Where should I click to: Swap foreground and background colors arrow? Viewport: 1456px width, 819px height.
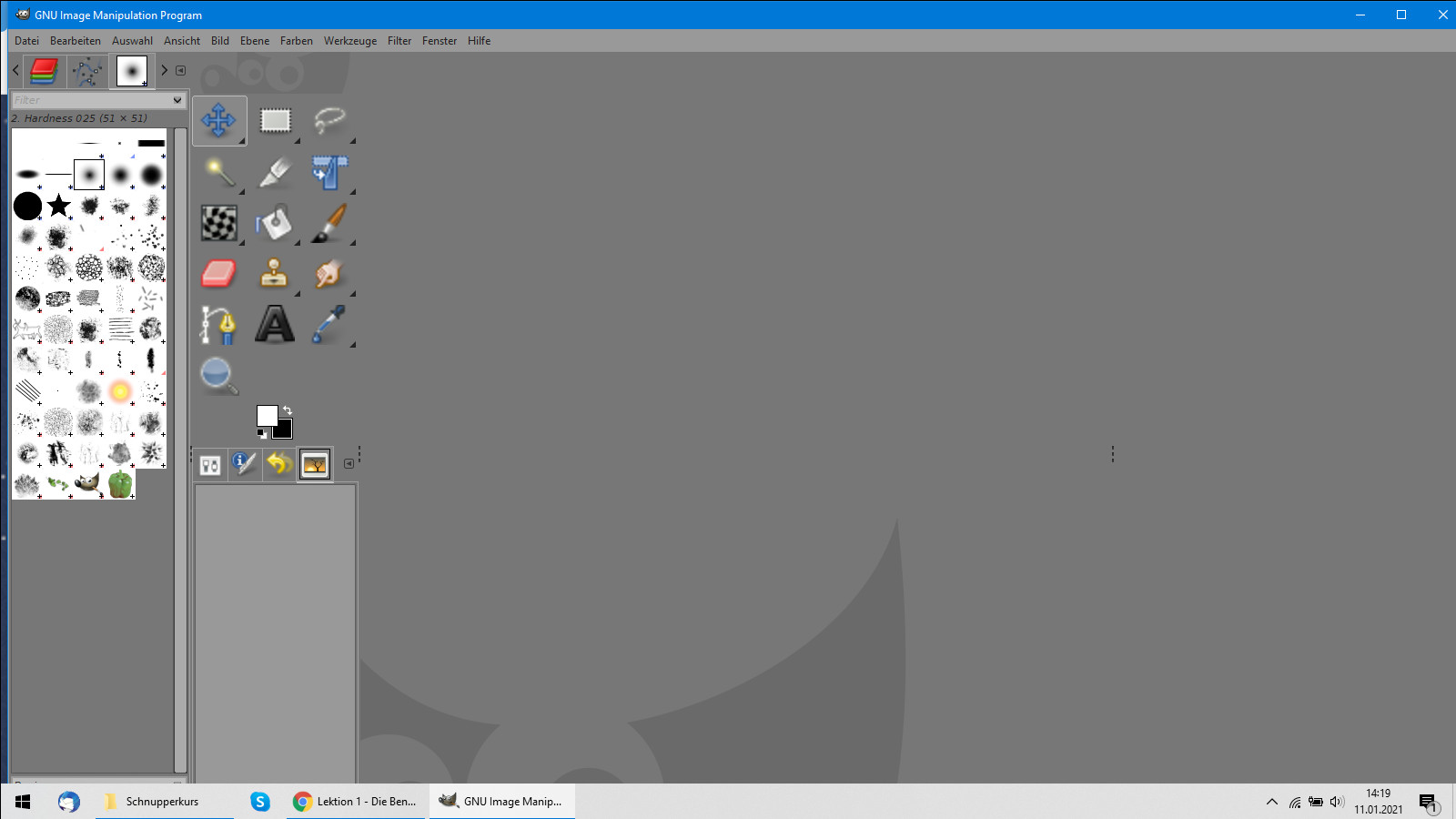click(x=288, y=409)
